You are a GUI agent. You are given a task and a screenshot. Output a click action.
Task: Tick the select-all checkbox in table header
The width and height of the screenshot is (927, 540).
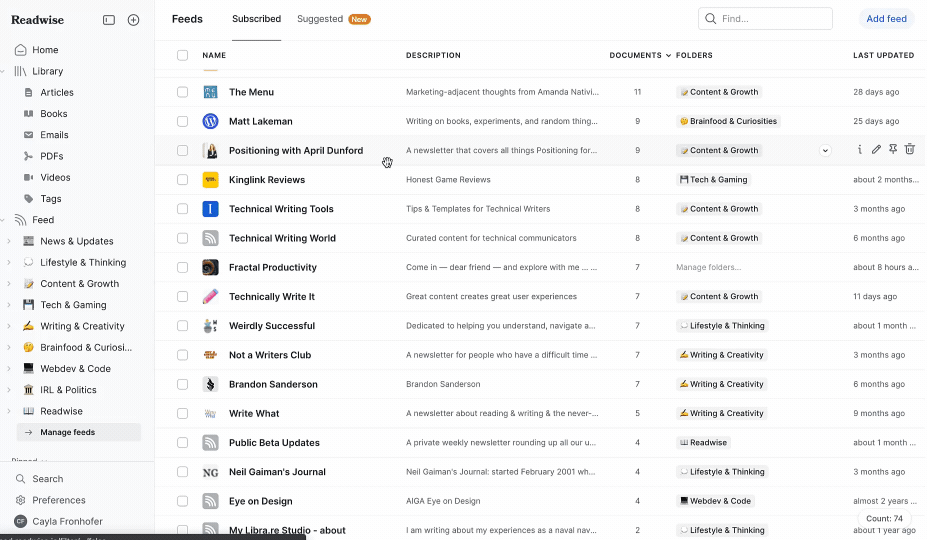(182, 55)
